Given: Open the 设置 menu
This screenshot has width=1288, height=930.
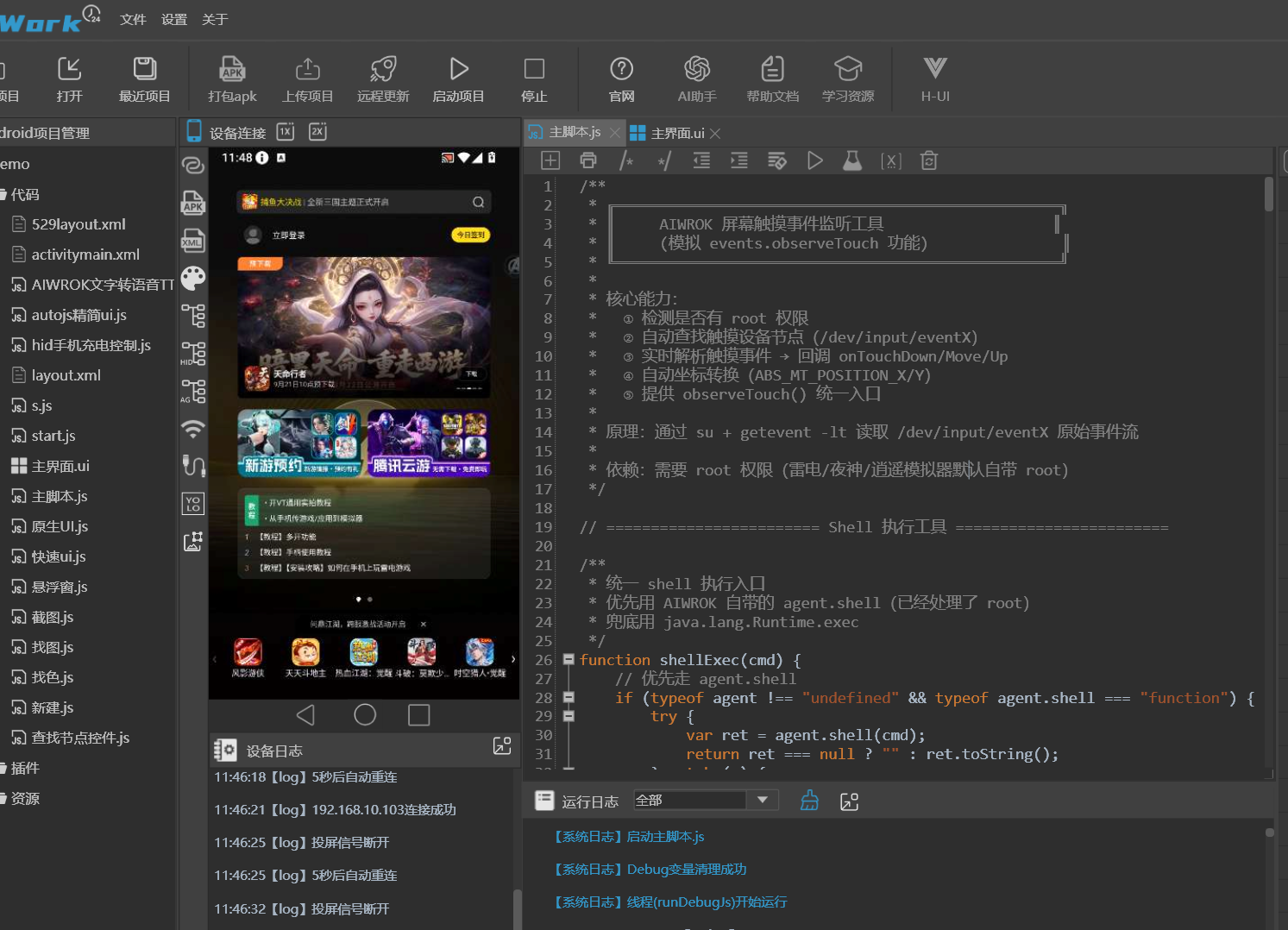Looking at the screenshot, I should [174, 19].
